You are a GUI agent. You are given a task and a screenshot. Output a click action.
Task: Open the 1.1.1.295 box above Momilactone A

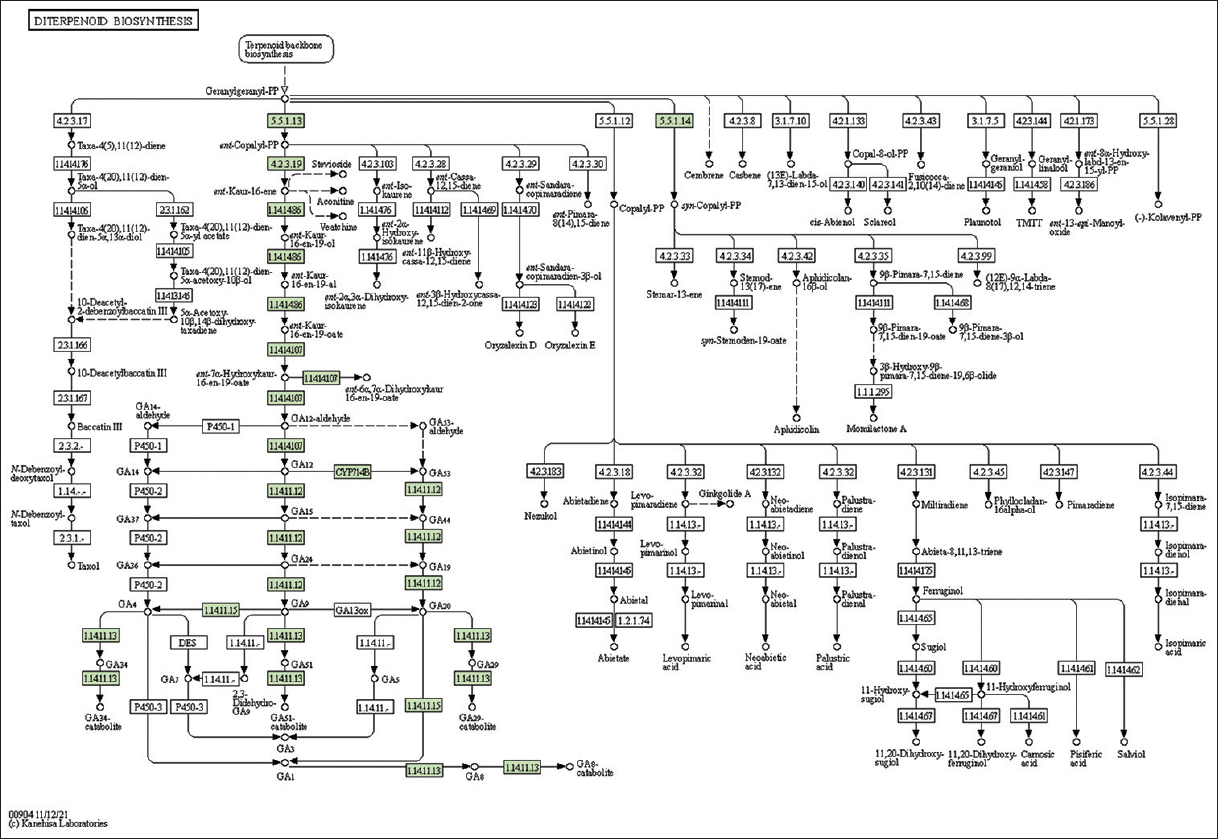(873, 390)
